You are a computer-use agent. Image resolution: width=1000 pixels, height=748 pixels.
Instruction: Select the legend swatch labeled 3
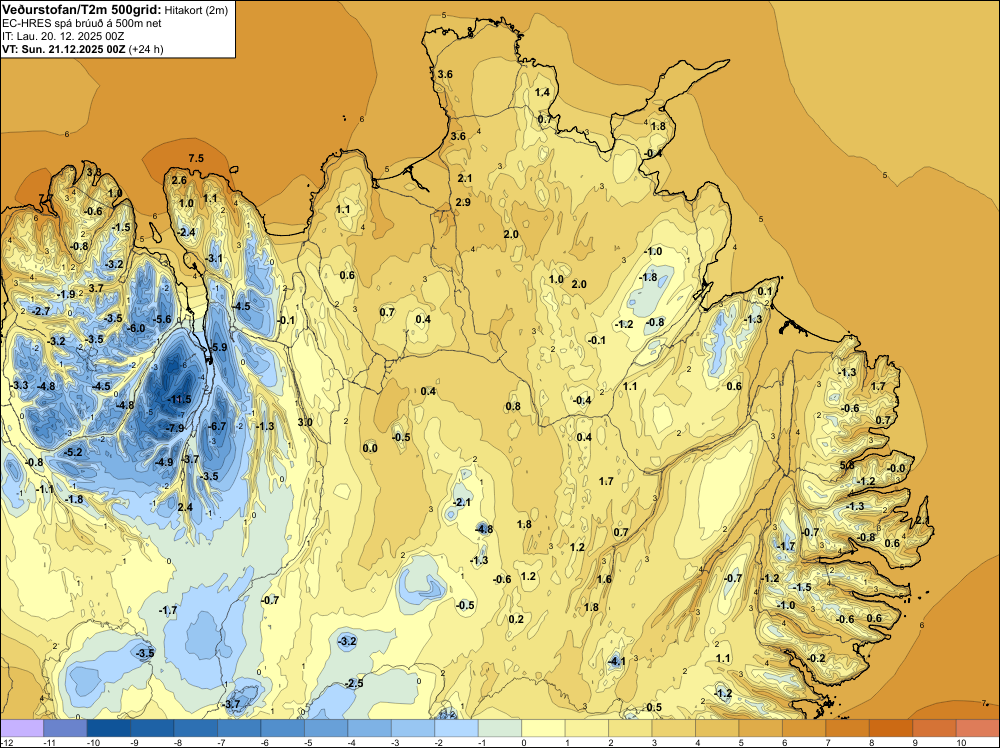(x=673, y=728)
